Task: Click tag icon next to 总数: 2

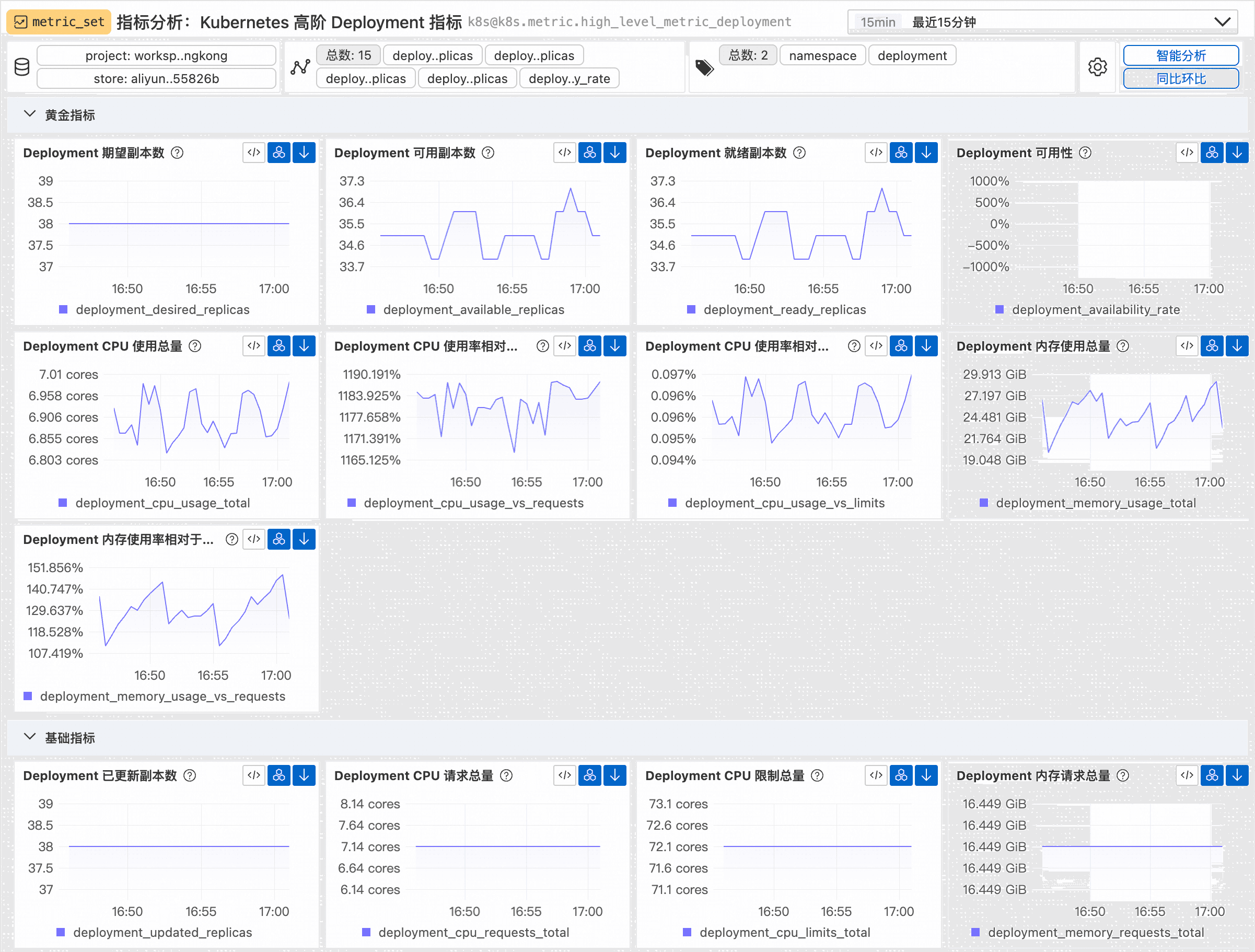Action: (704, 67)
